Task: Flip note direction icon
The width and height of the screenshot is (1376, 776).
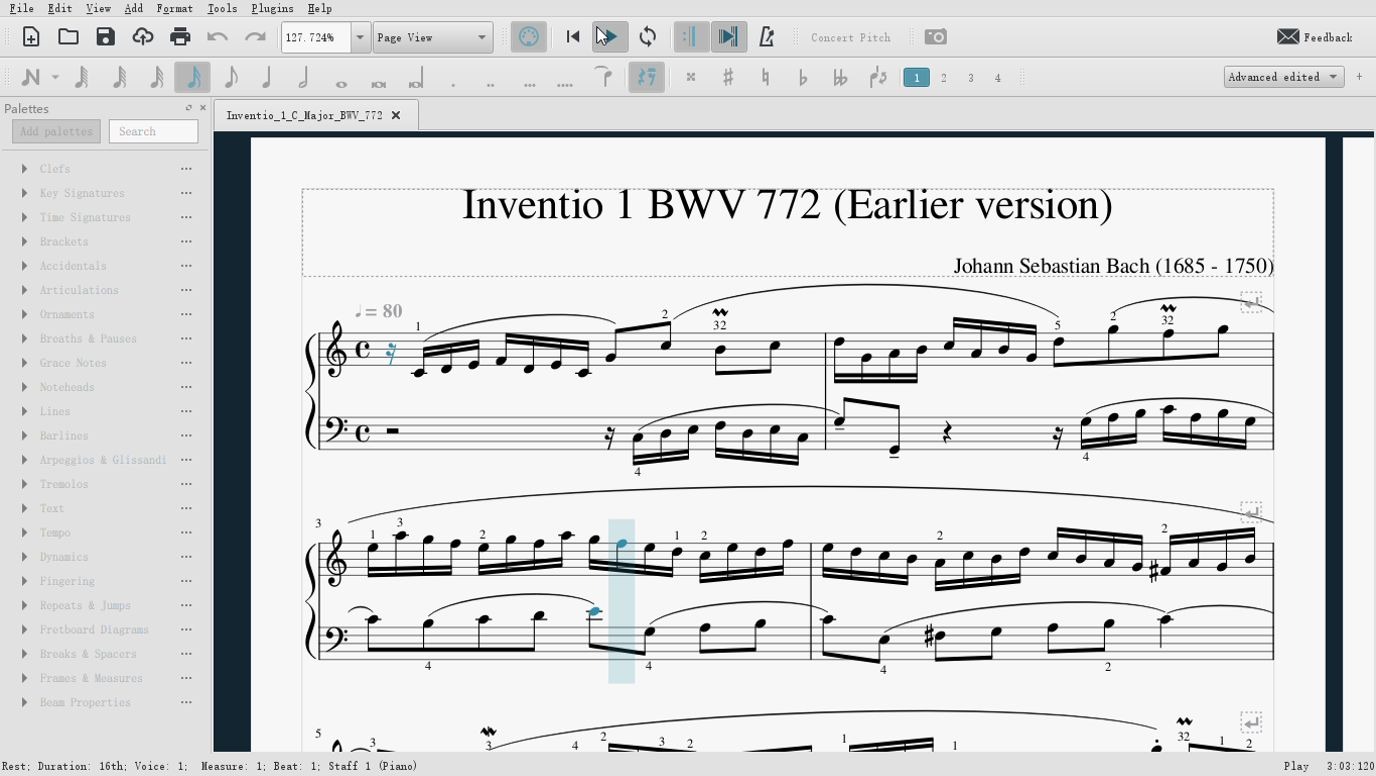Action: point(878,77)
